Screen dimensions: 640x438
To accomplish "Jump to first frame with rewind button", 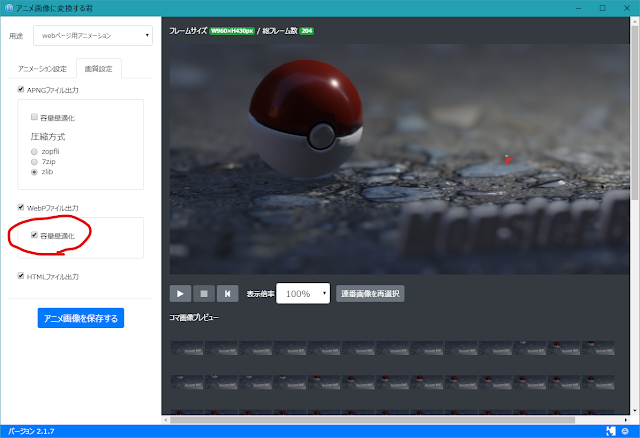I will (x=227, y=293).
